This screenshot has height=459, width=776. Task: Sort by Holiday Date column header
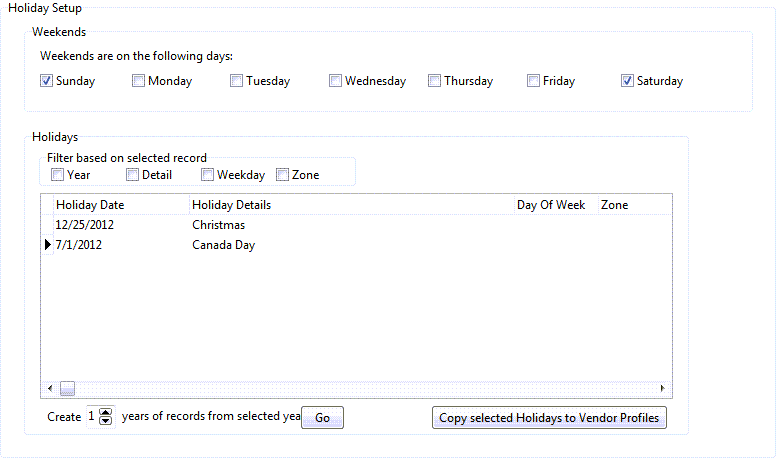click(x=120, y=205)
